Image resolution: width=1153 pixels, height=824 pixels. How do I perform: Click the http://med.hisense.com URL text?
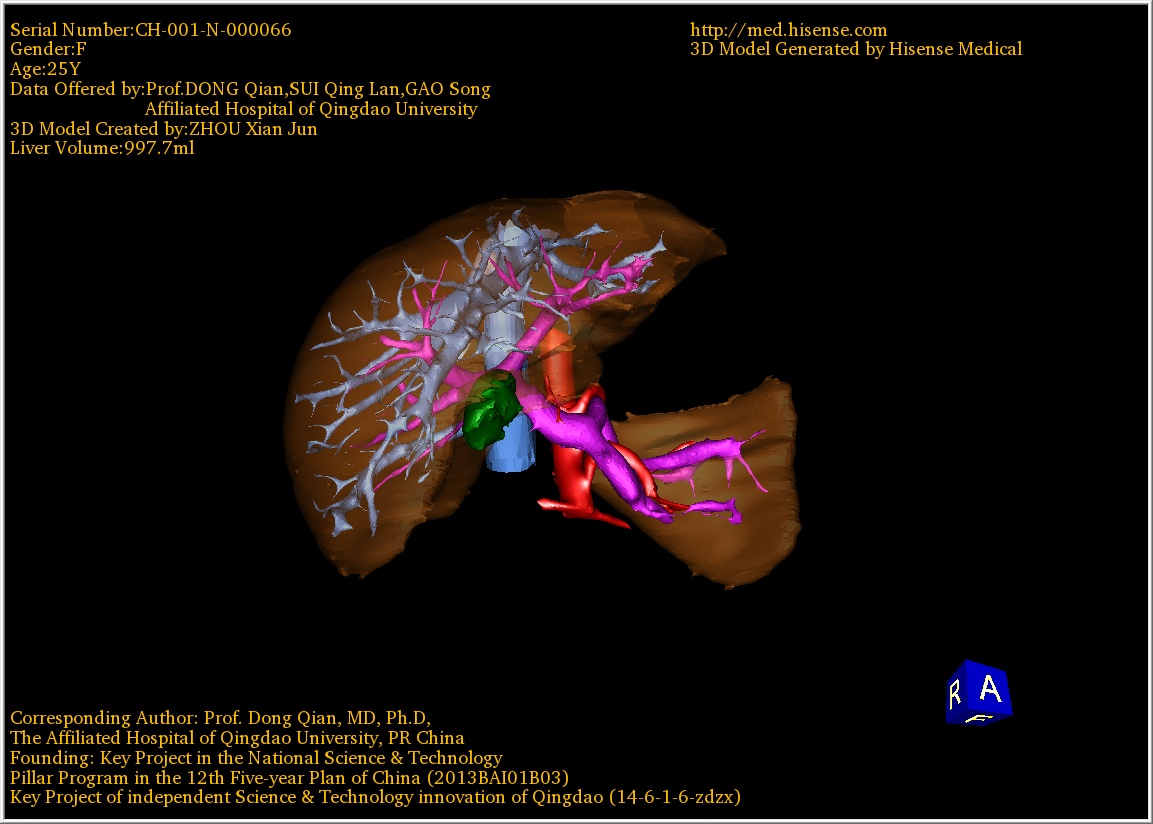point(788,30)
